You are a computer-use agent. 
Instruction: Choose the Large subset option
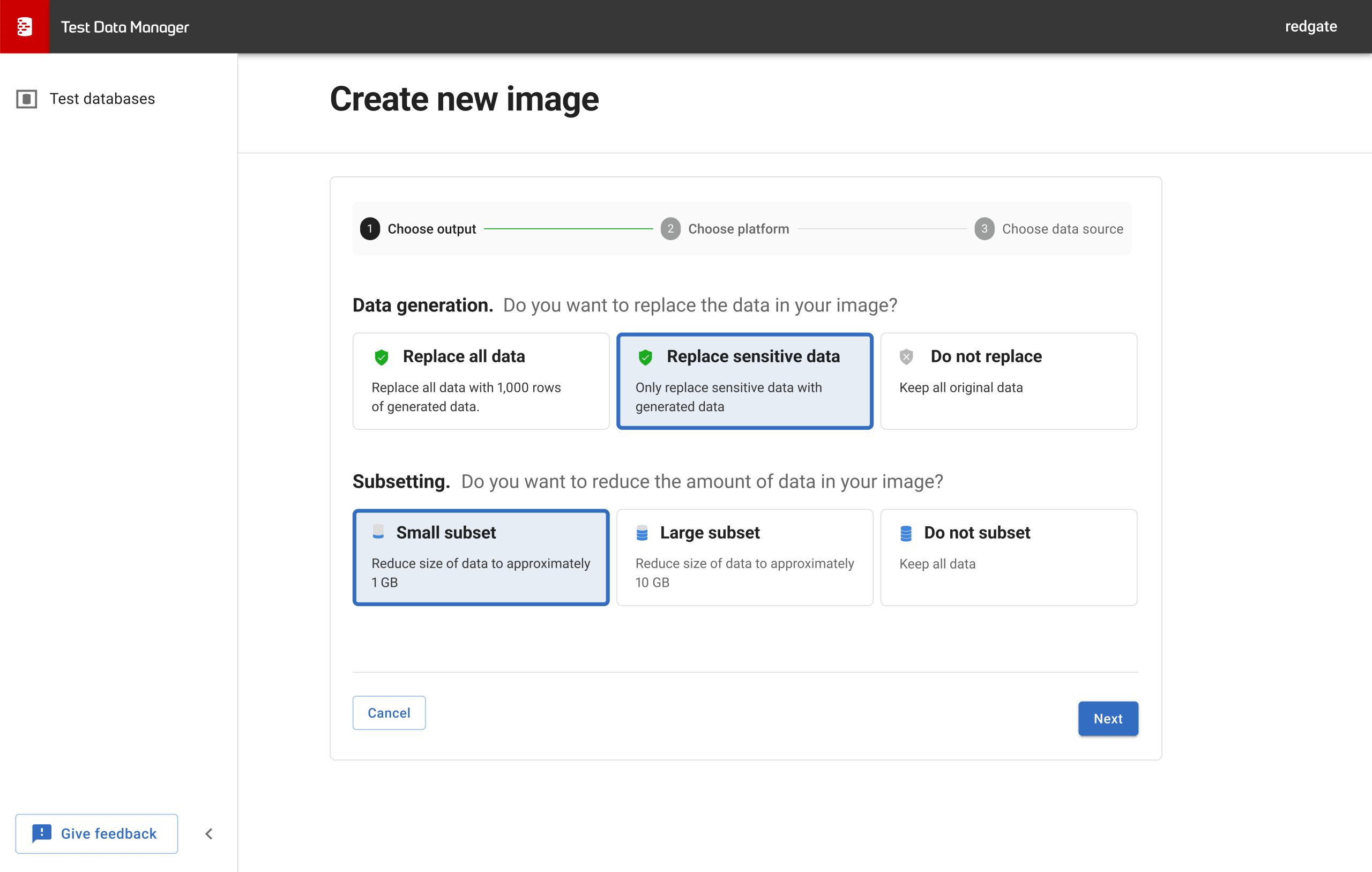point(745,557)
